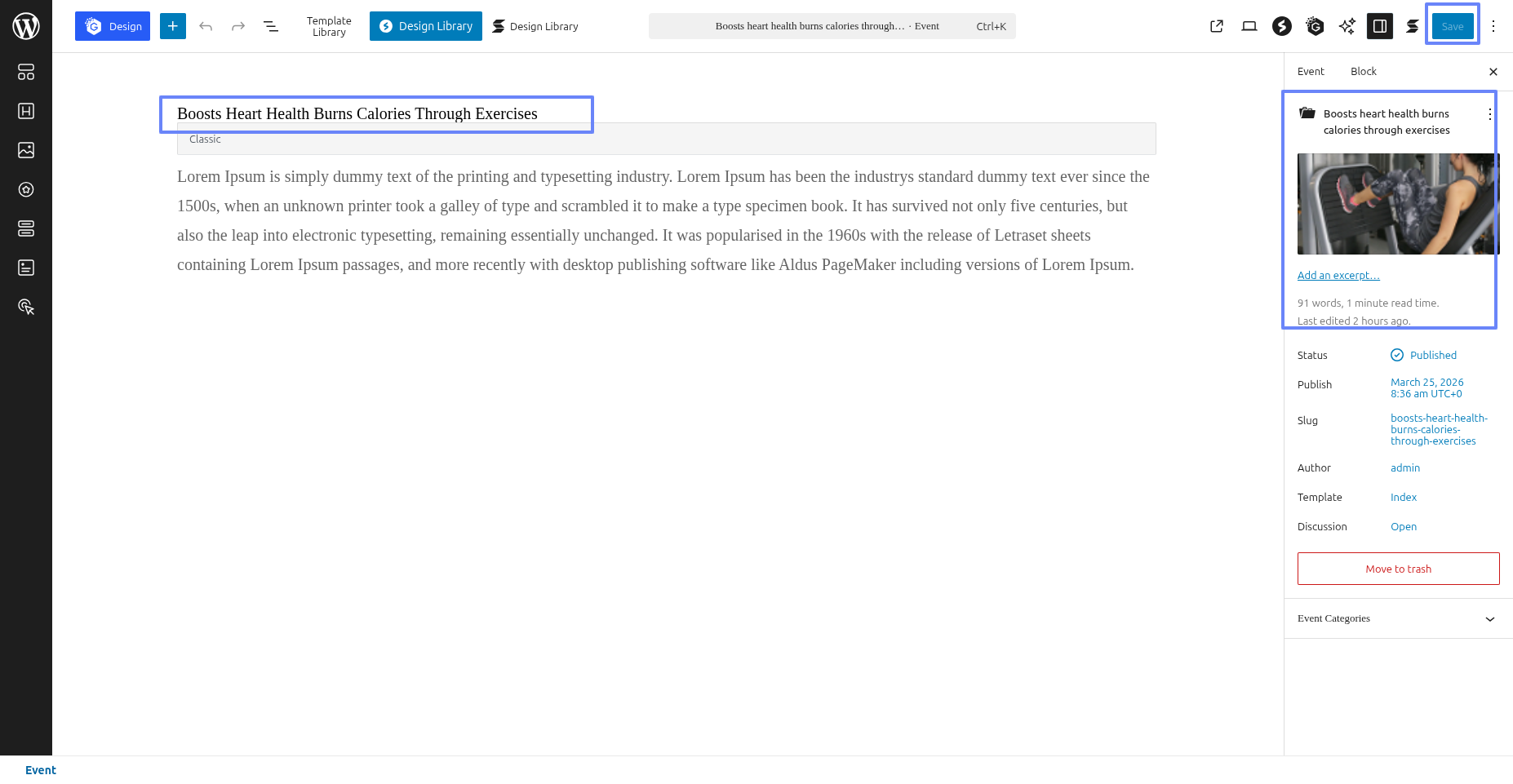Click the blue Design Library button
The width and height of the screenshot is (1513, 784).
tap(426, 26)
